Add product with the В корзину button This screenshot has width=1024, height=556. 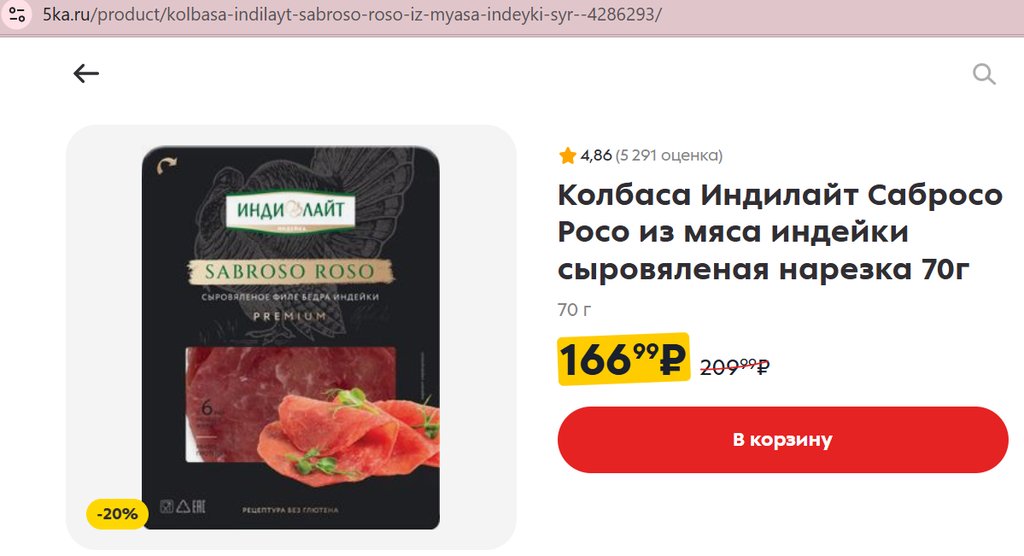[x=782, y=440]
